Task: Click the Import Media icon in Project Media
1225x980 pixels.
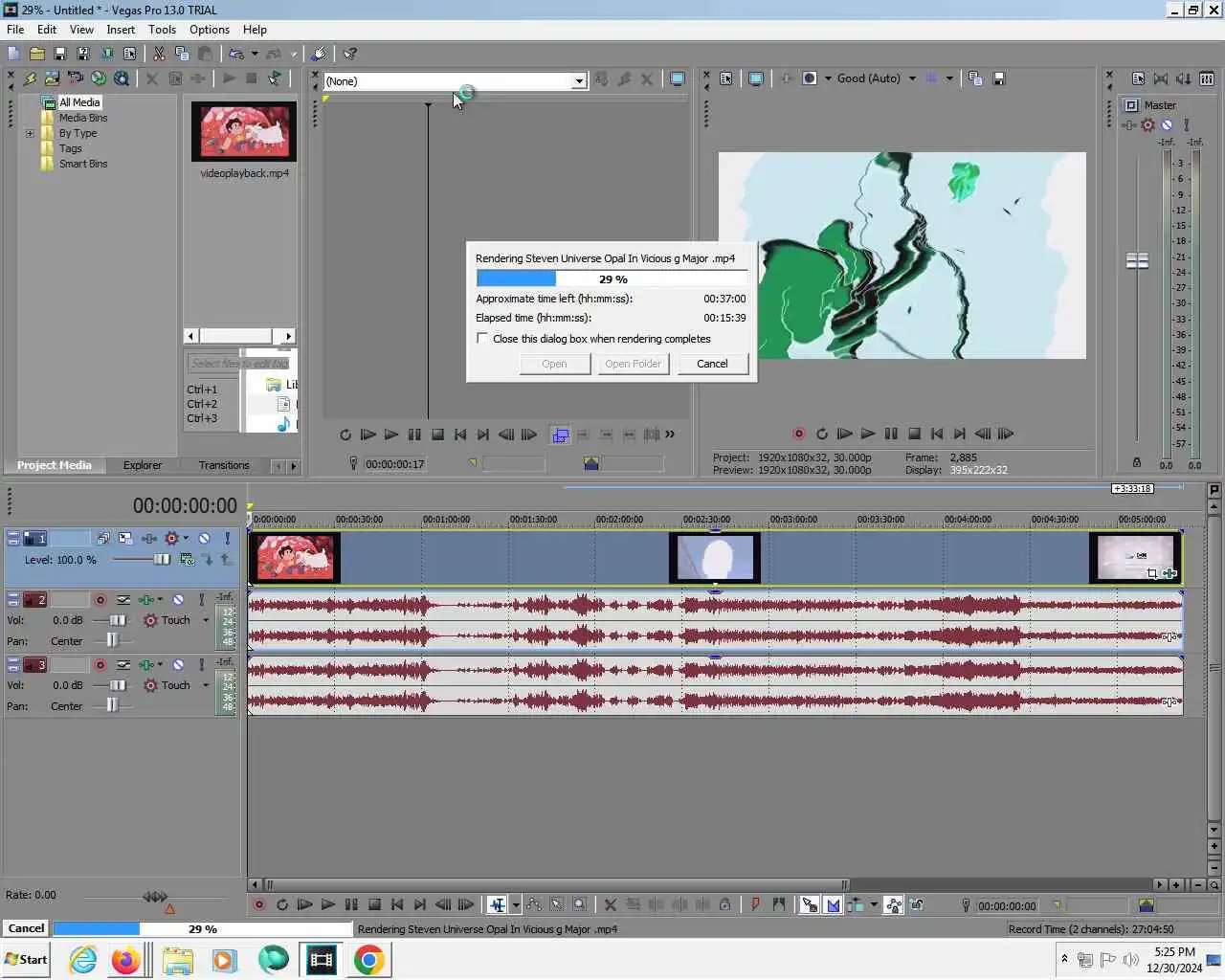Action: tap(52, 78)
